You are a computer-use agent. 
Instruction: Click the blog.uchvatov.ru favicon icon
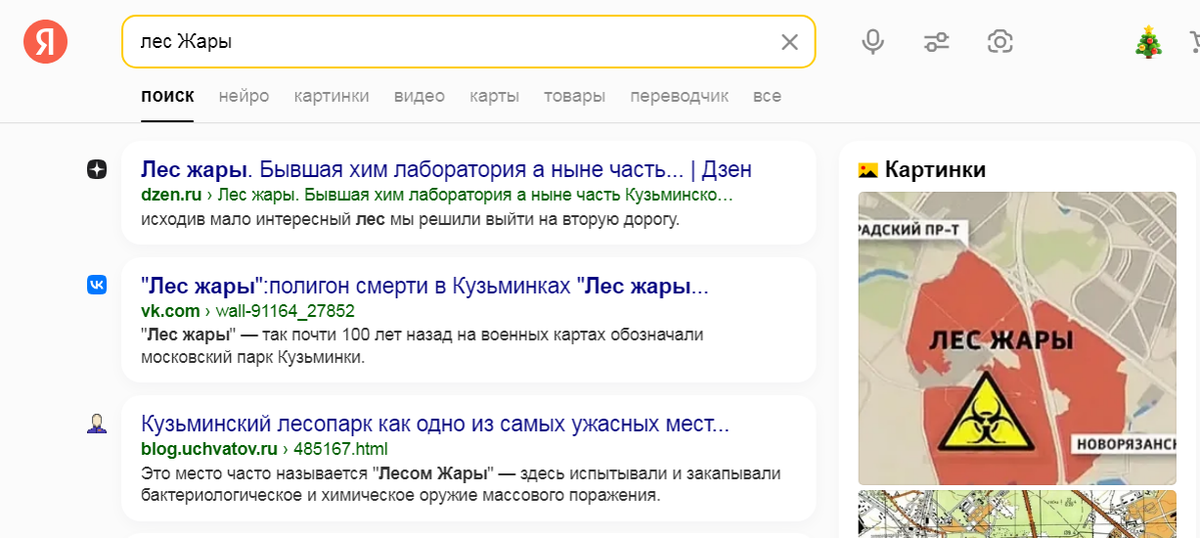[96, 424]
